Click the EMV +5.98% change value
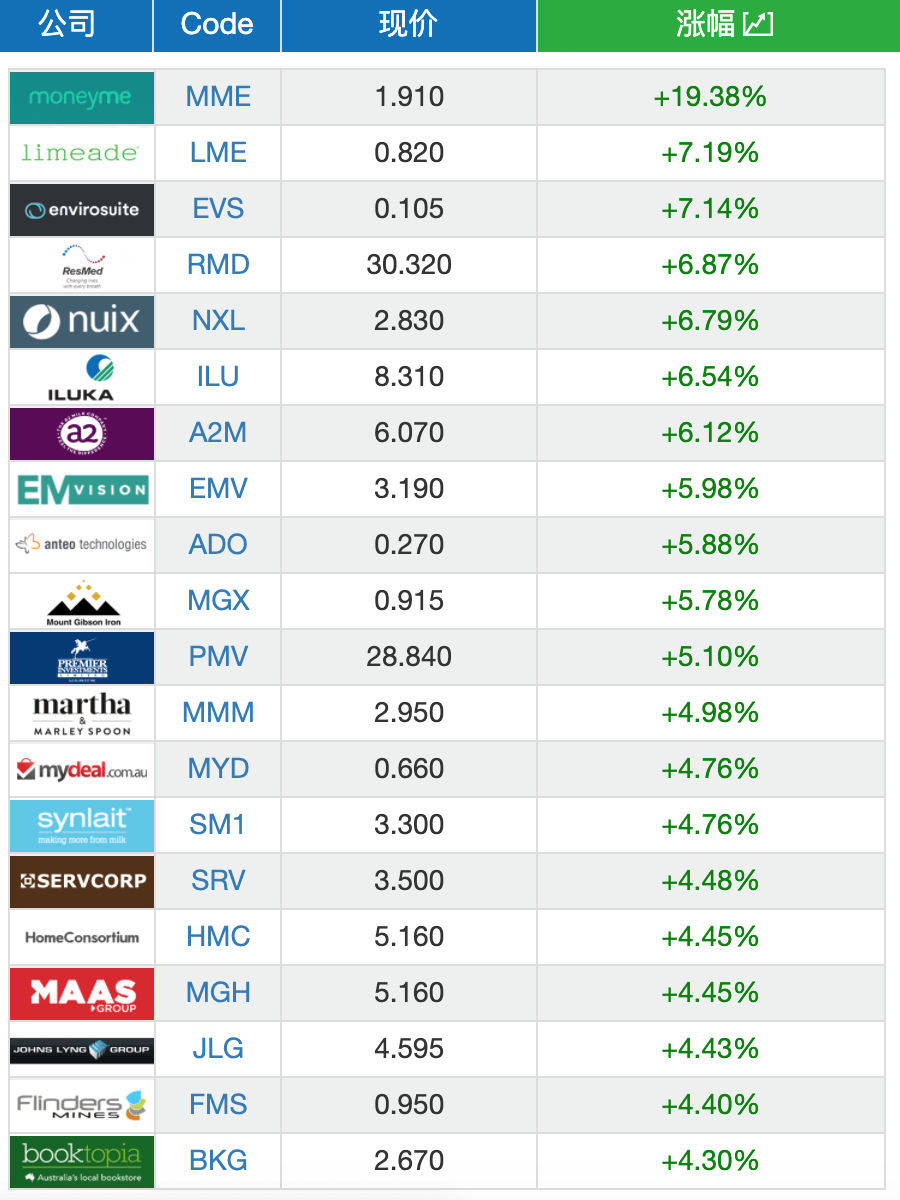The height and width of the screenshot is (1200, 900). 710,489
